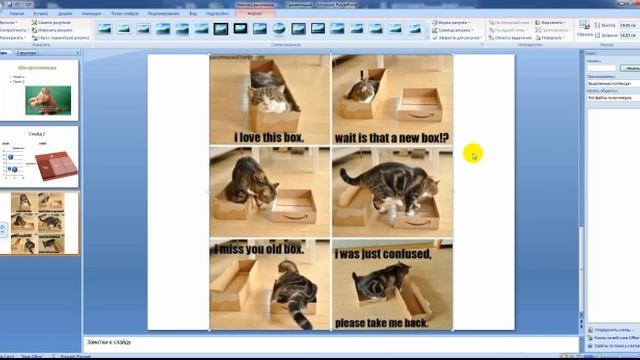Open picture styles dialog launcher
The width and height of the screenshot is (640, 360).
(482, 44)
